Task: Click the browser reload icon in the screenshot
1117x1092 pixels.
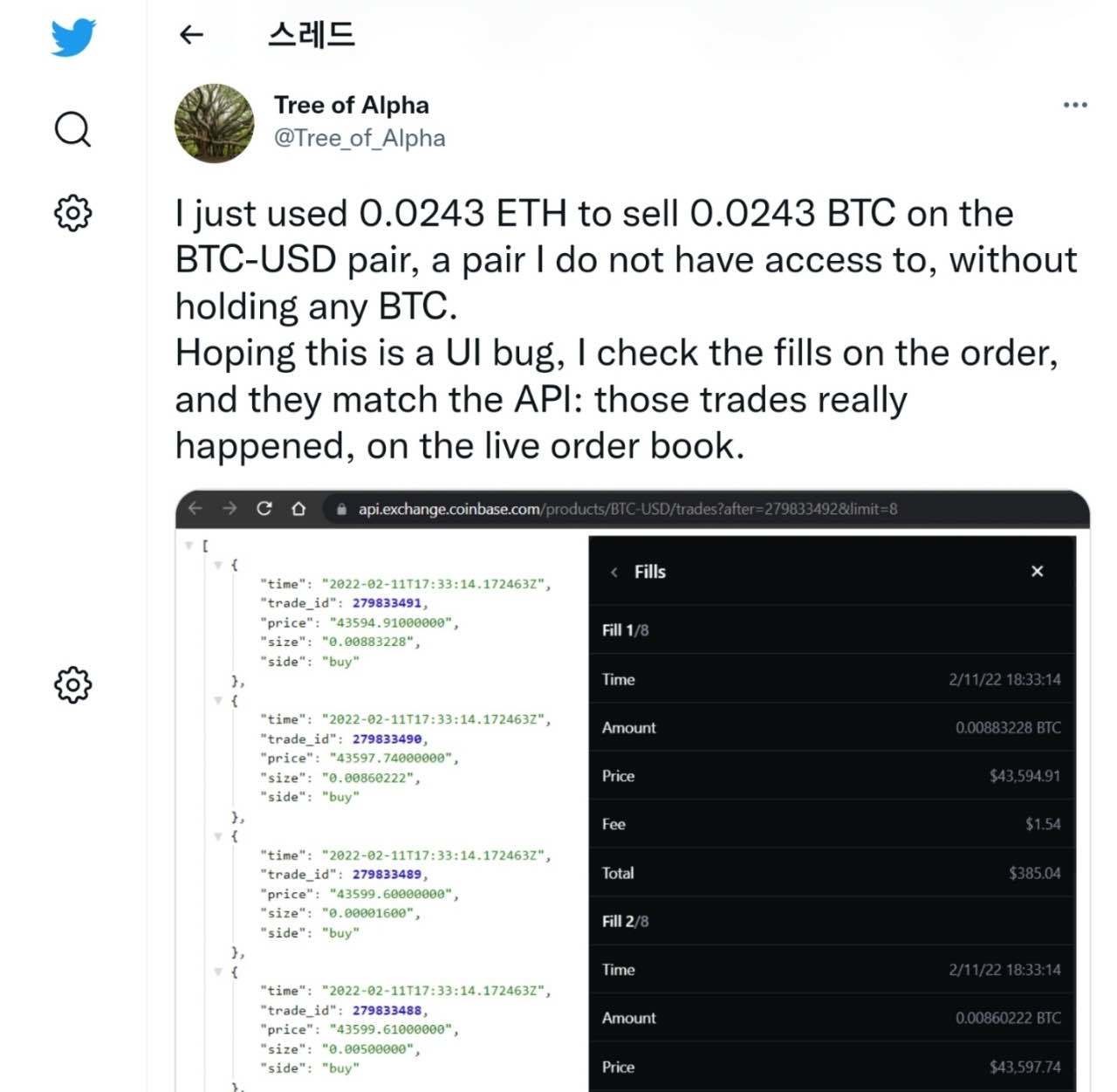Action: [x=264, y=508]
